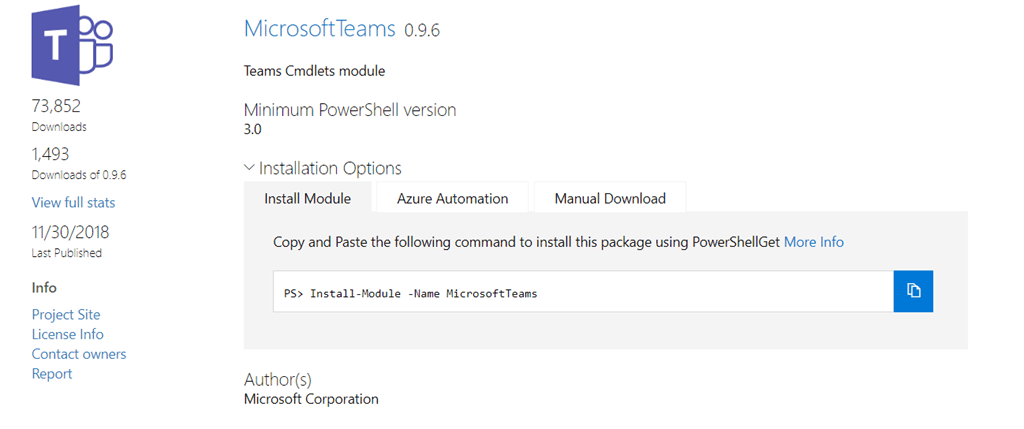
Task: View full stats for the package
Action: click(73, 202)
